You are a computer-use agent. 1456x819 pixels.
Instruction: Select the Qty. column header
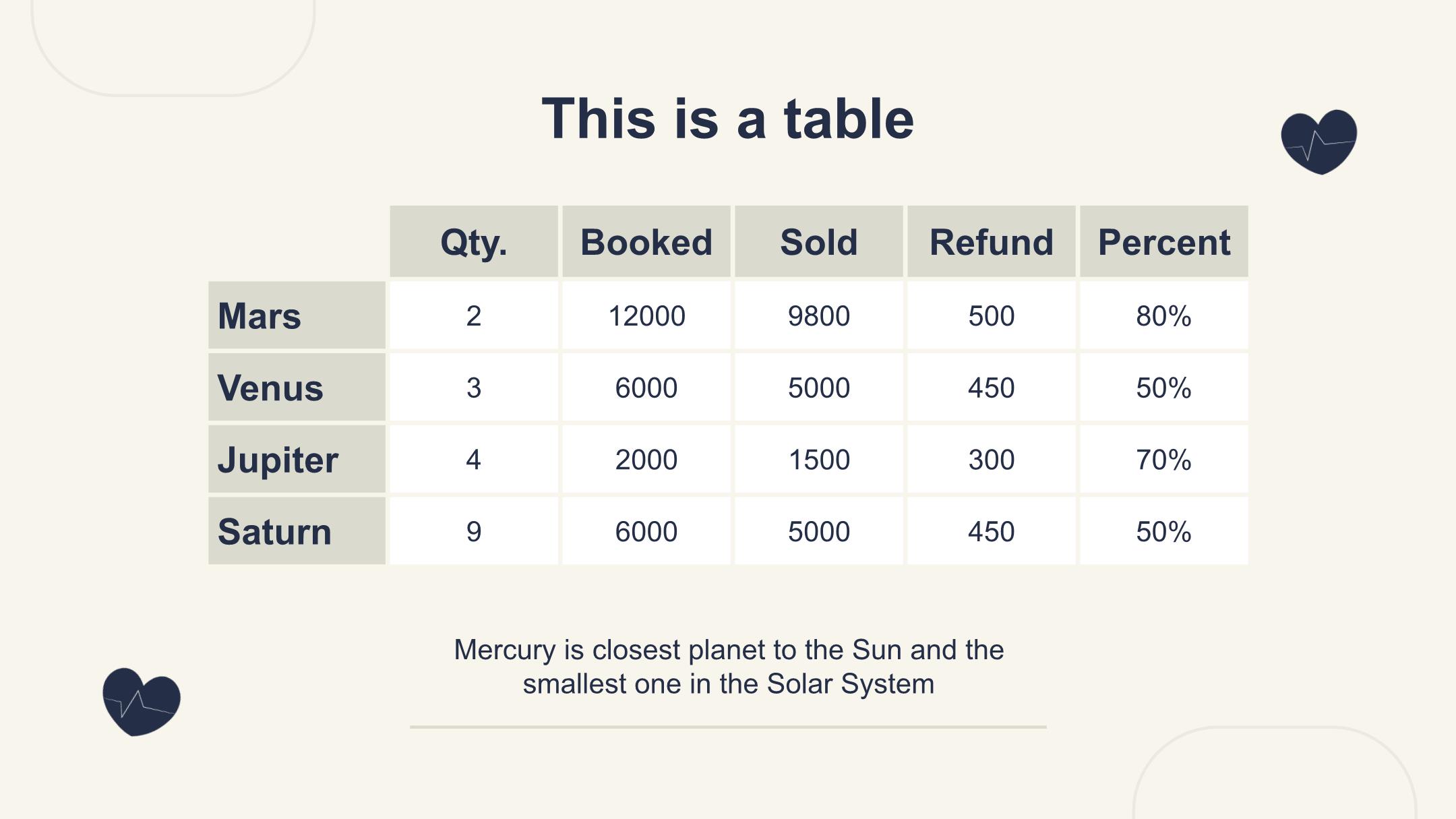pos(474,241)
